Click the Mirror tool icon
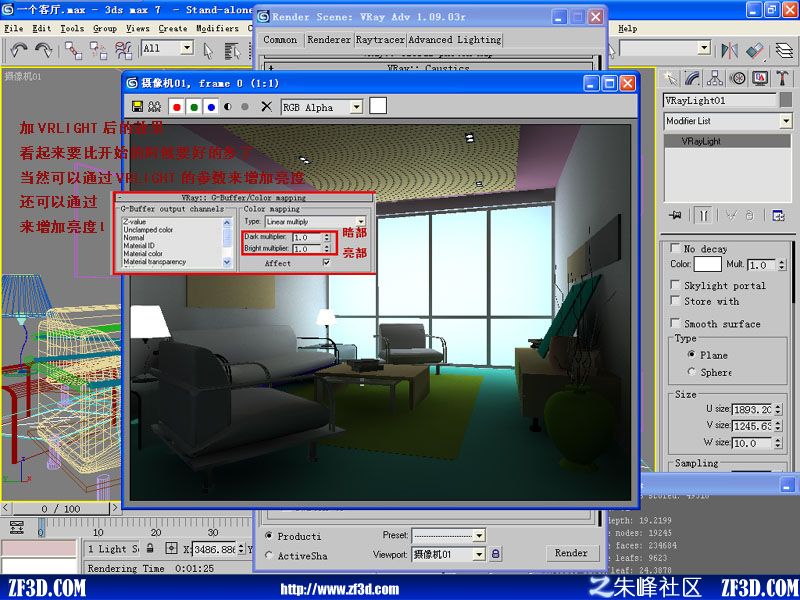The image size is (800, 600). tap(730, 50)
